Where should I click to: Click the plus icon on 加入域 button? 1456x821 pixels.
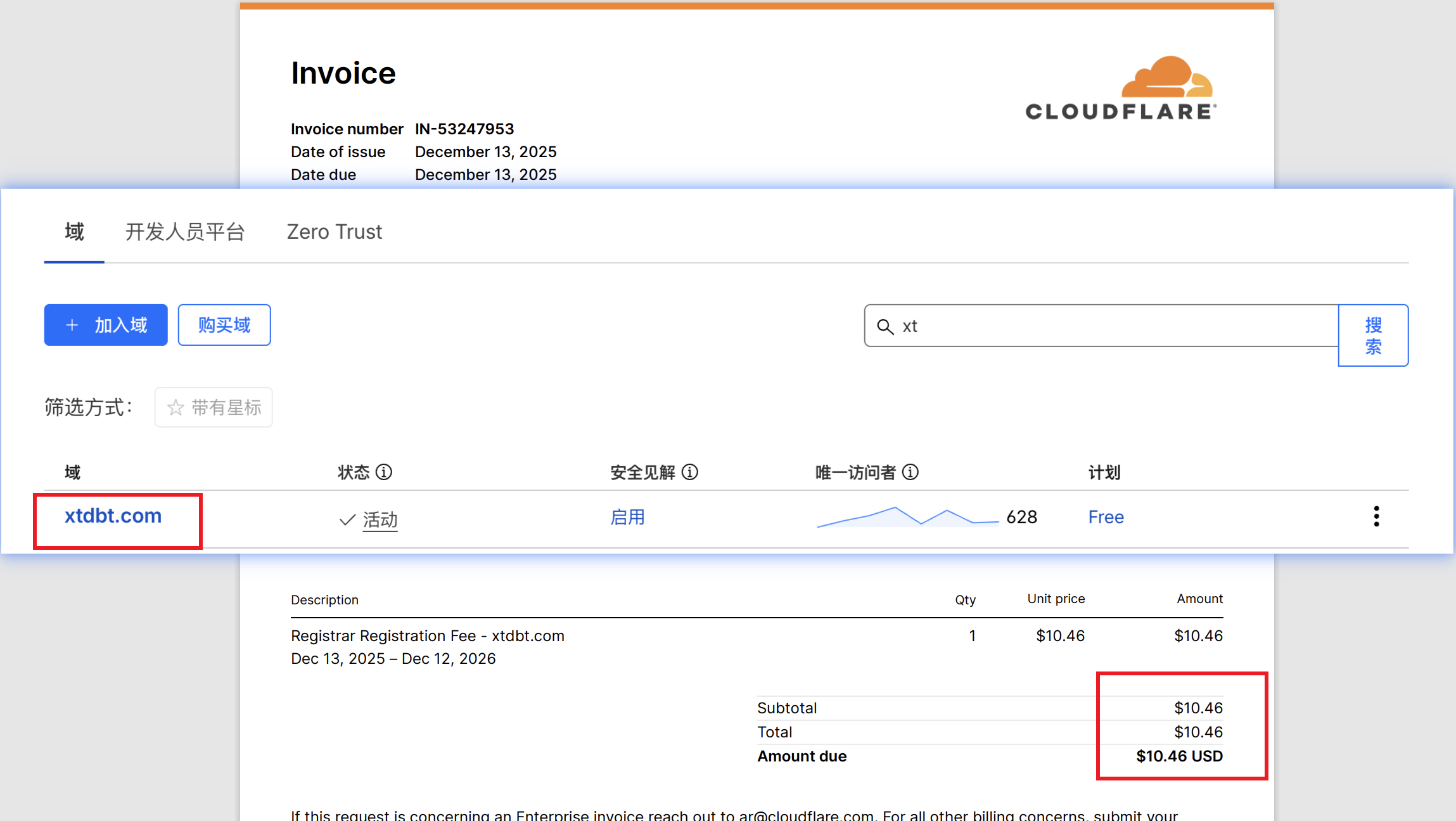point(72,325)
